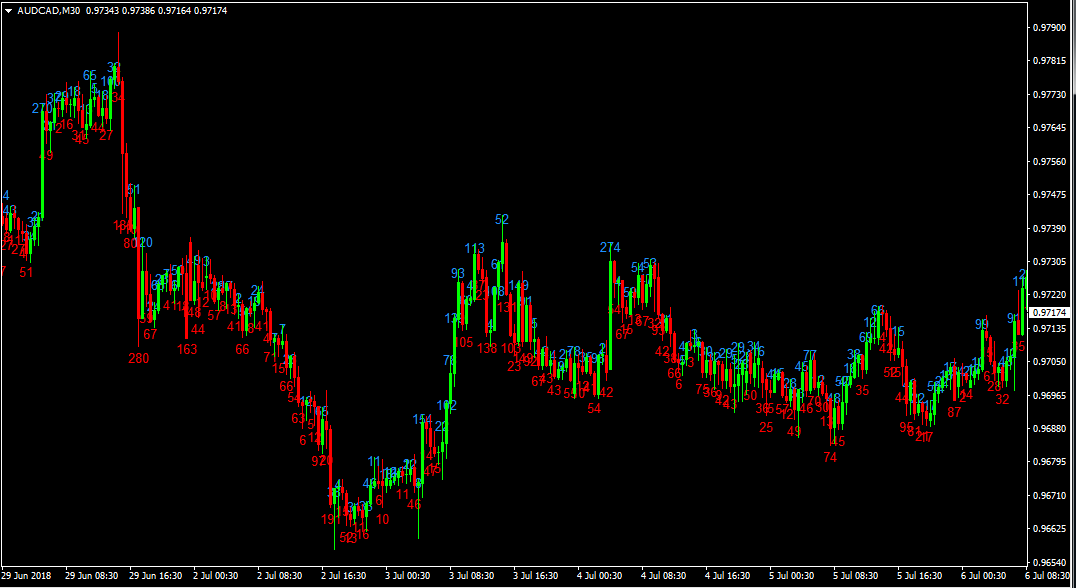Click the red 87 volume label
Image resolution: width=1076 pixels, height=588 pixels.
tap(954, 412)
